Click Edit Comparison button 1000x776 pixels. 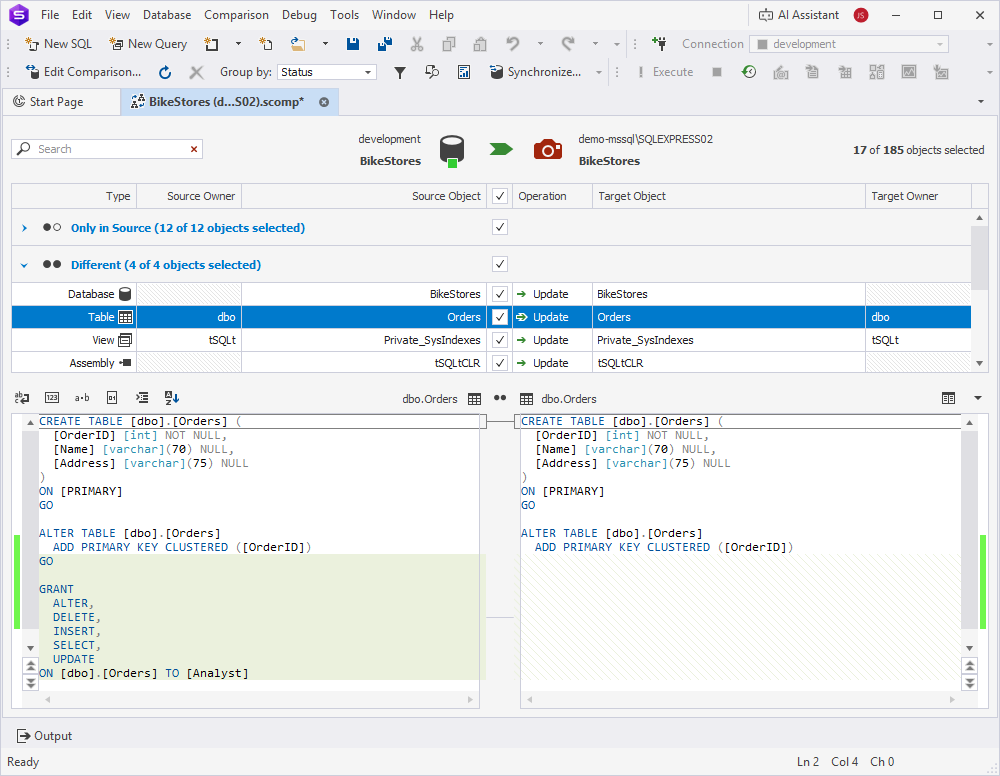pos(83,72)
